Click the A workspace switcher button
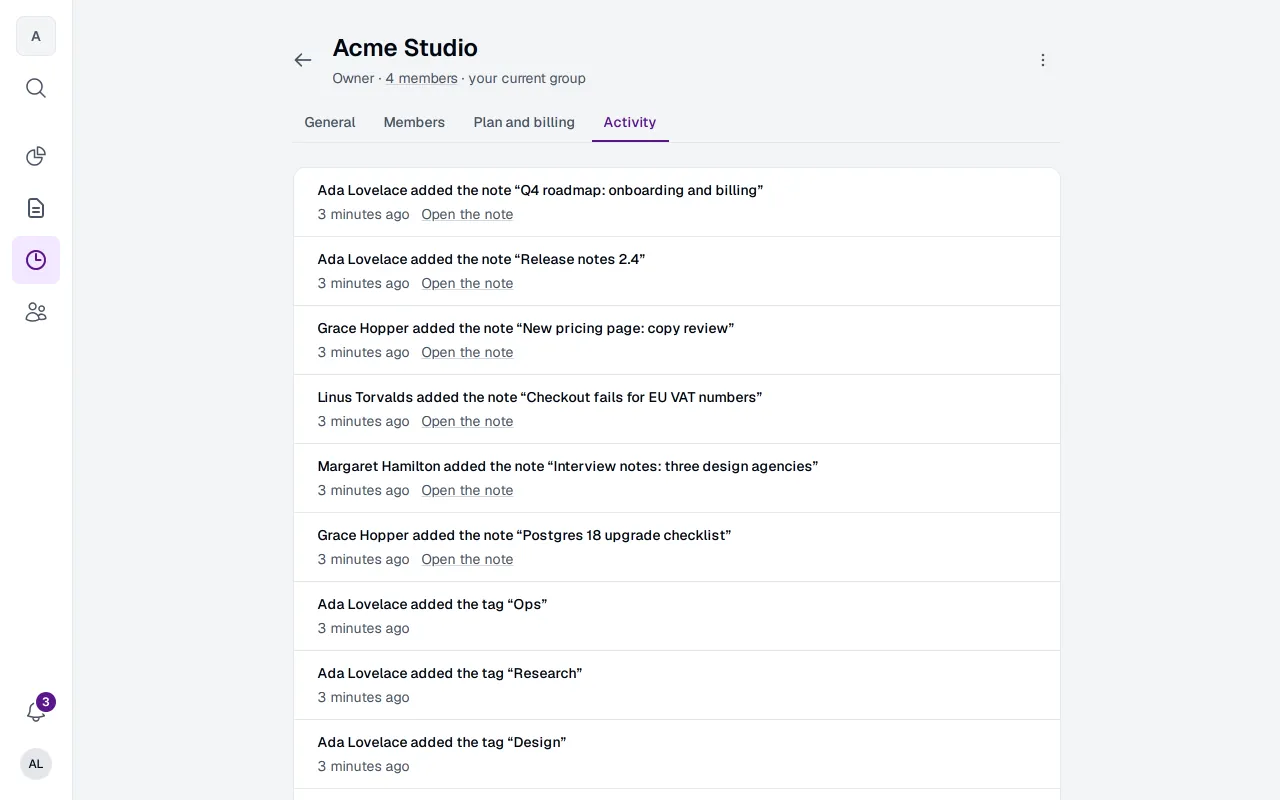Screen dimensions: 1280x800 (x=36, y=36)
